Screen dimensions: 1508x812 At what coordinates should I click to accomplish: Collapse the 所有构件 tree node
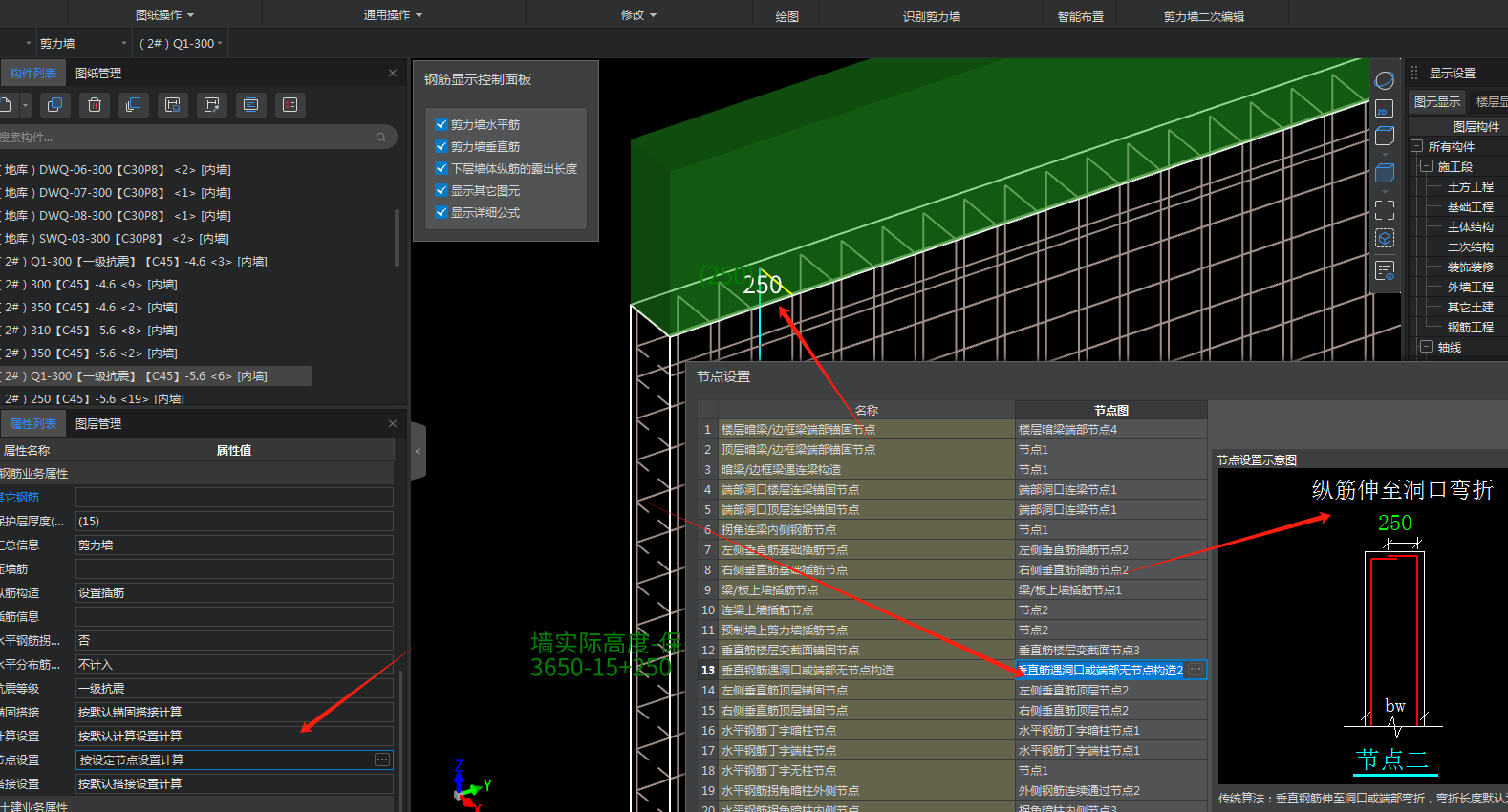(x=1417, y=146)
